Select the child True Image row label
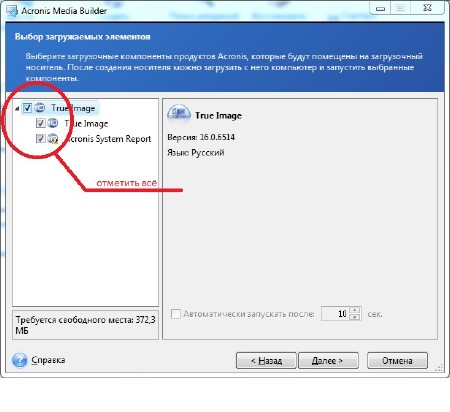 [86, 124]
